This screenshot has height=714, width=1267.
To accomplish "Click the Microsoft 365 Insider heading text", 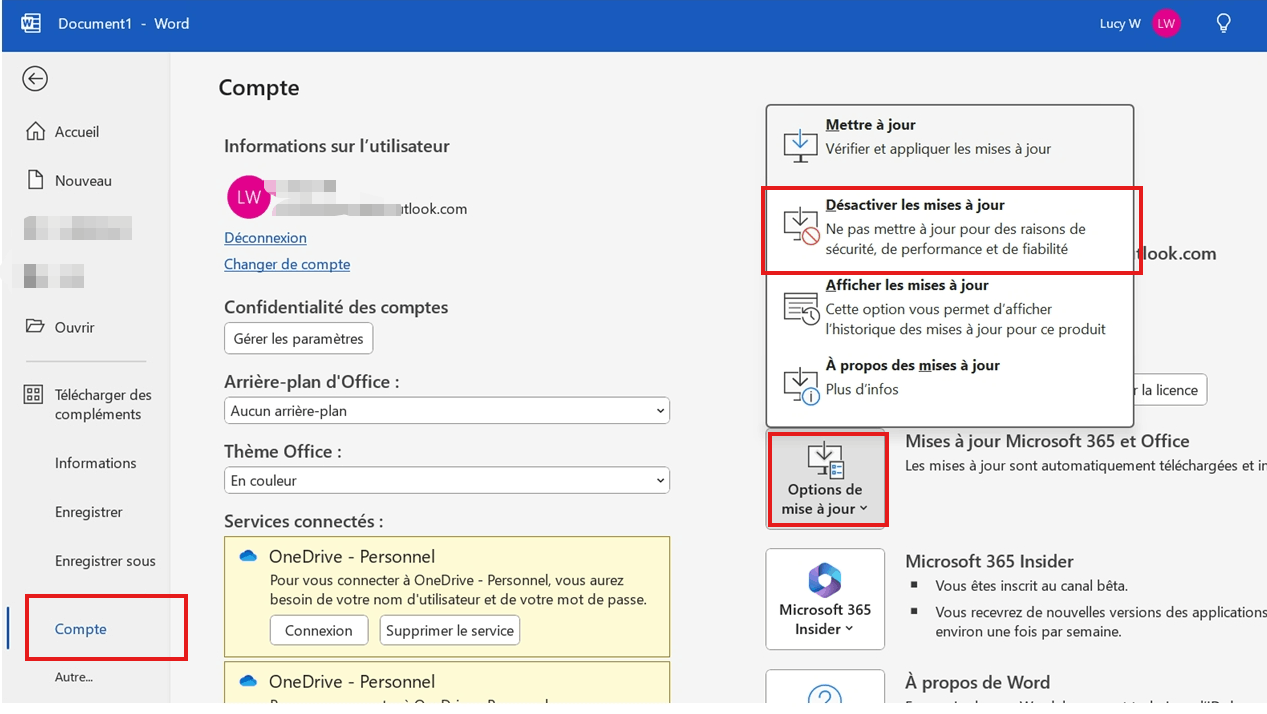I will pos(989,562).
